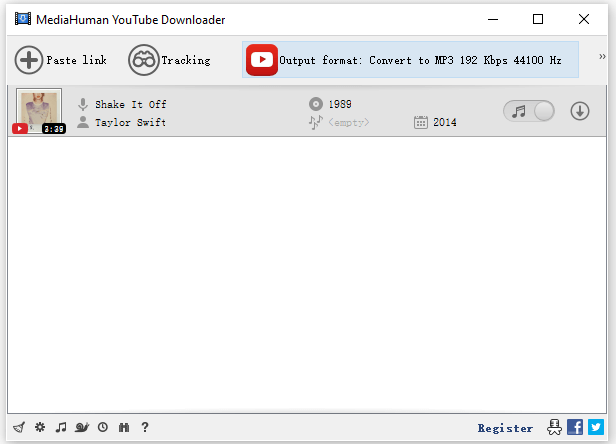Image resolution: width=616 pixels, height=444 pixels.
Task: Toggle the audio/video format switch
Action: 529,111
